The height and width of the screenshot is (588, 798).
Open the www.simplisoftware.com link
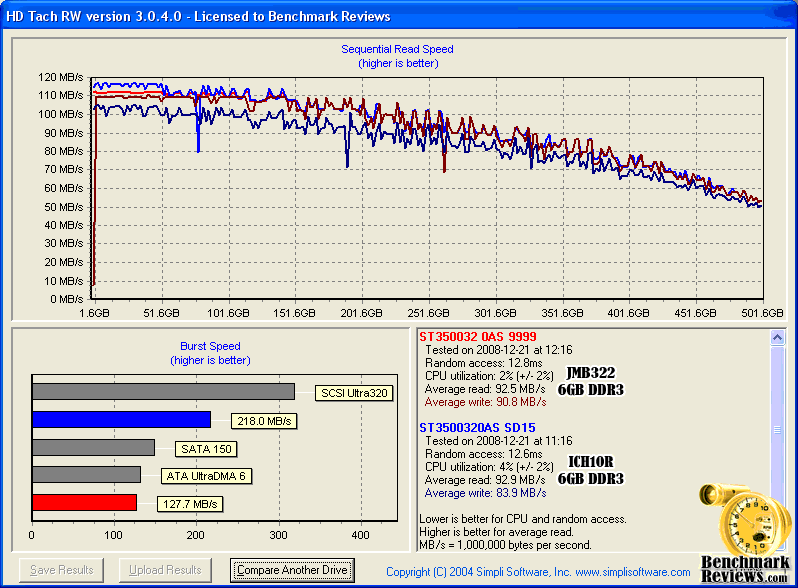click(633, 572)
